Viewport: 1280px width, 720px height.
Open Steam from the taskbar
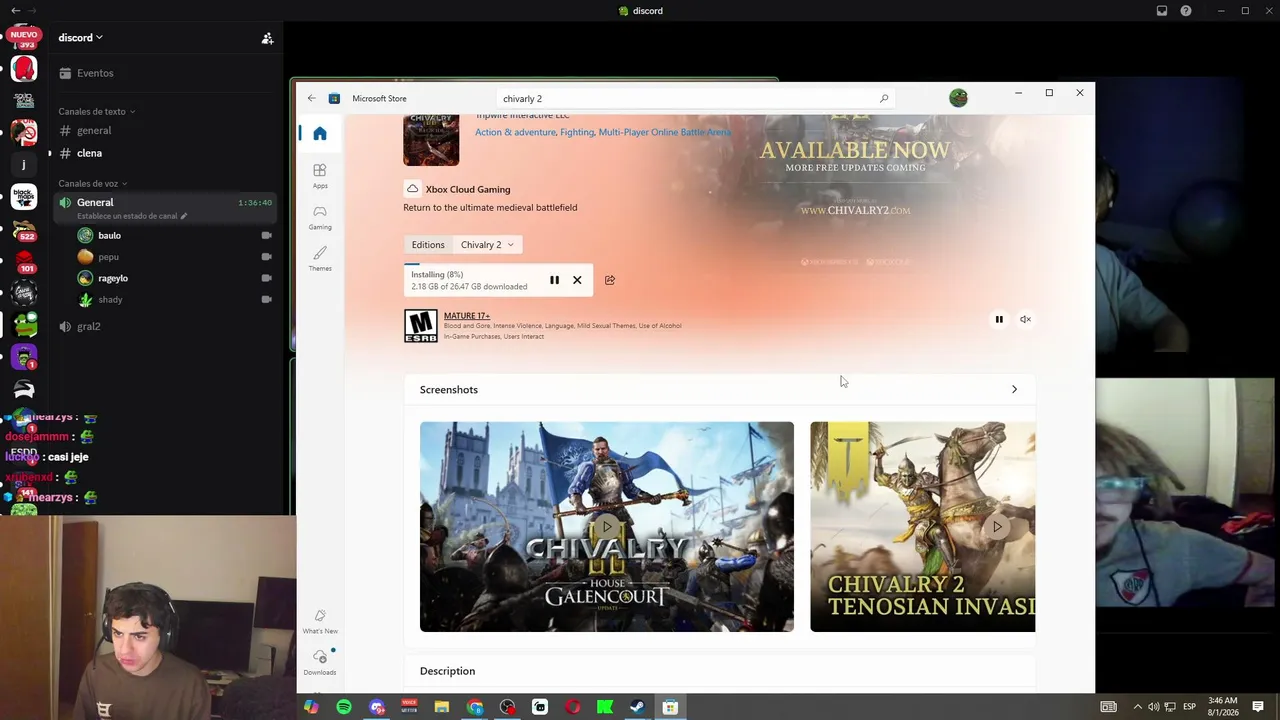[637, 707]
